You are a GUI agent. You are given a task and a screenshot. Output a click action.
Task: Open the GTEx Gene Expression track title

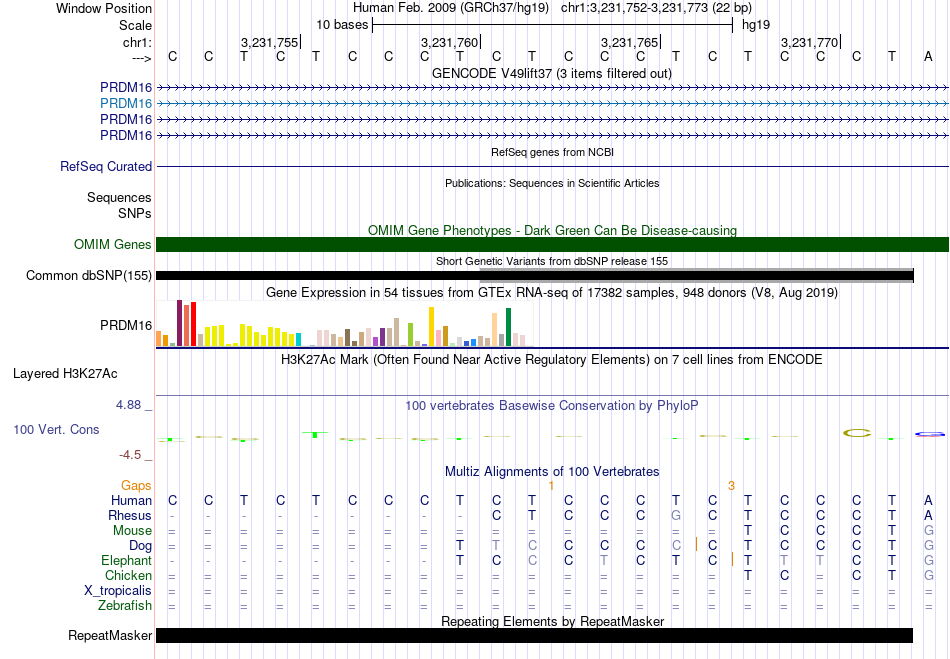pos(552,293)
